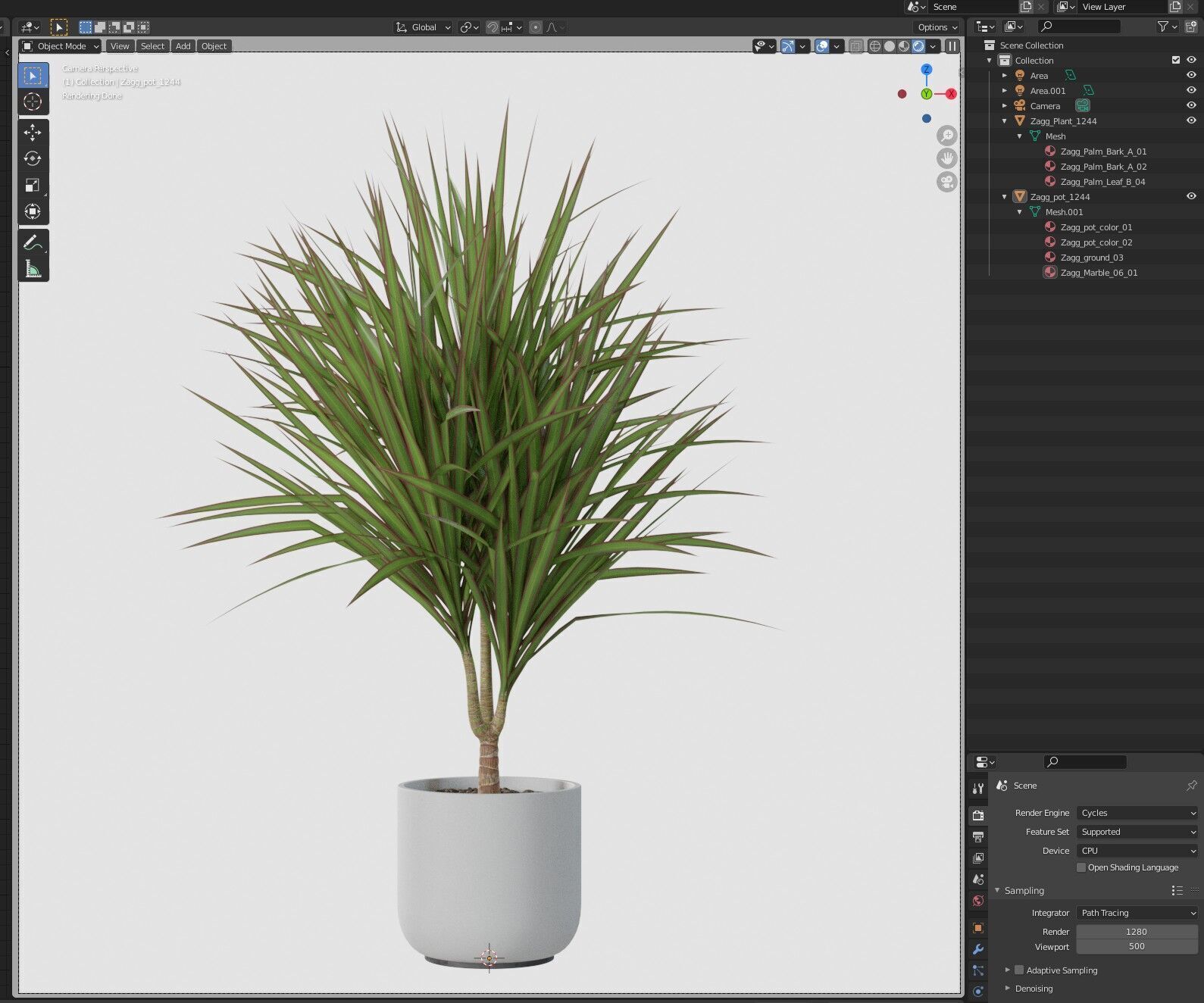
Task: Open the Add menu
Action: pyautogui.click(x=183, y=46)
